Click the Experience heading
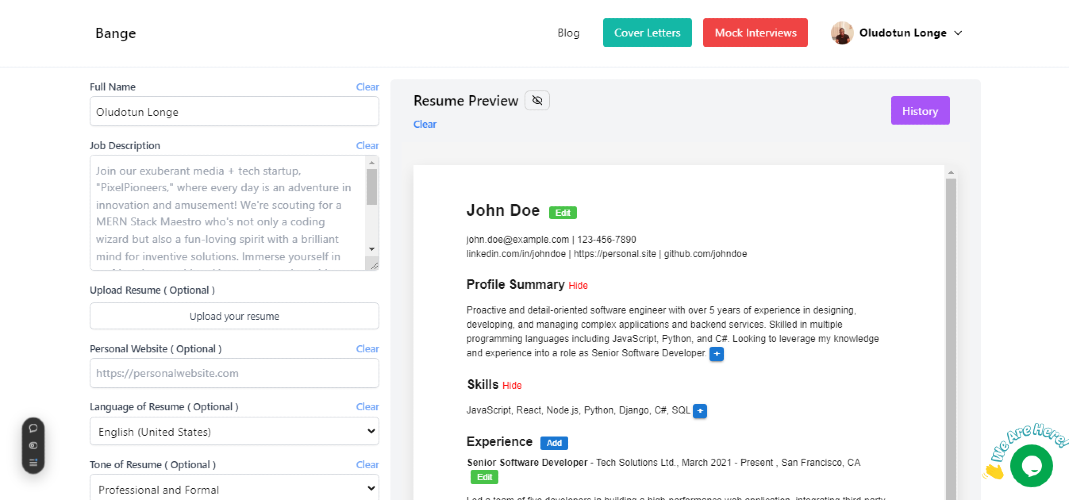The image size is (1069, 500). [499, 442]
